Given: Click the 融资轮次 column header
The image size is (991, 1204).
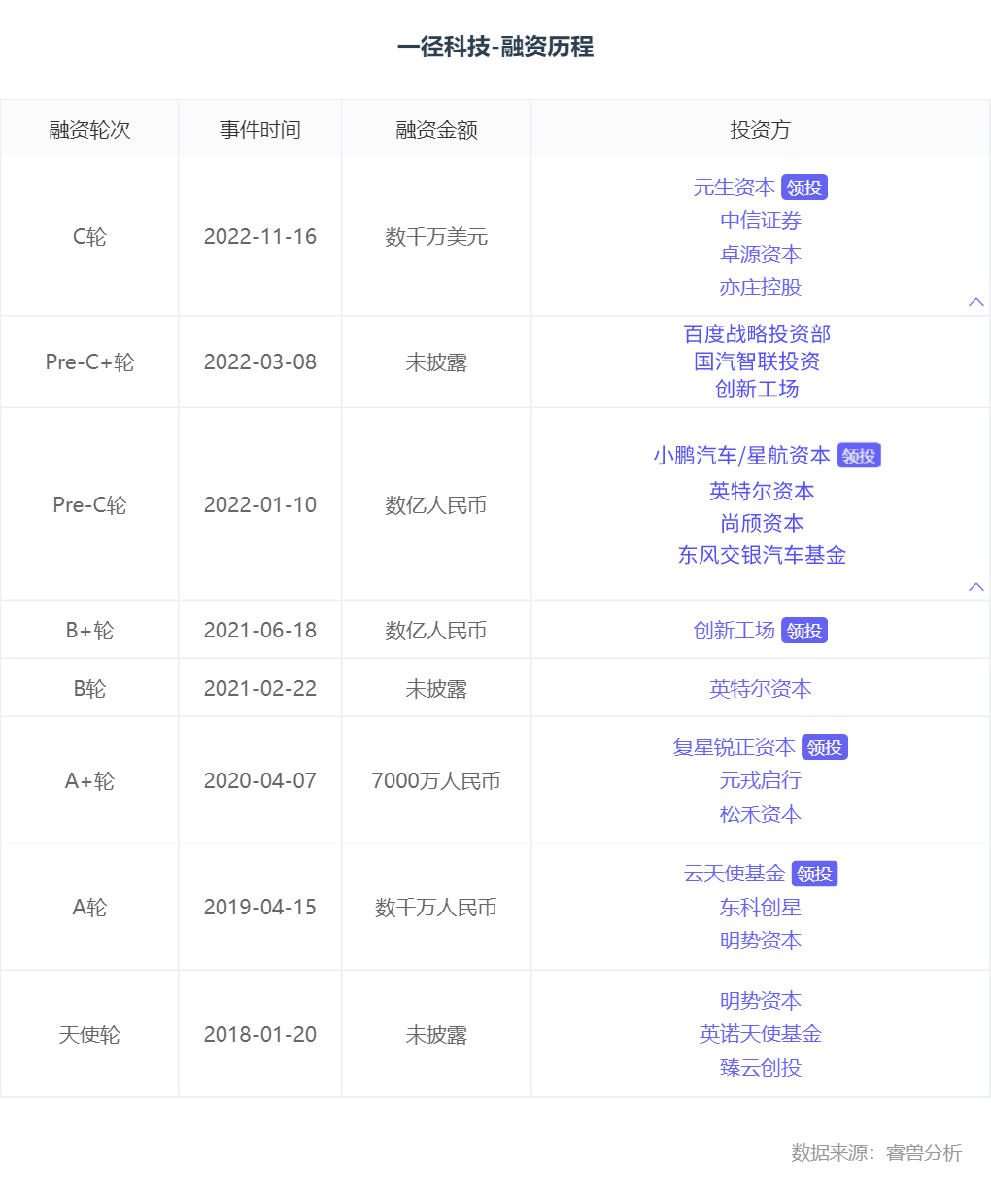Looking at the screenshot, I should click(89, 130).
